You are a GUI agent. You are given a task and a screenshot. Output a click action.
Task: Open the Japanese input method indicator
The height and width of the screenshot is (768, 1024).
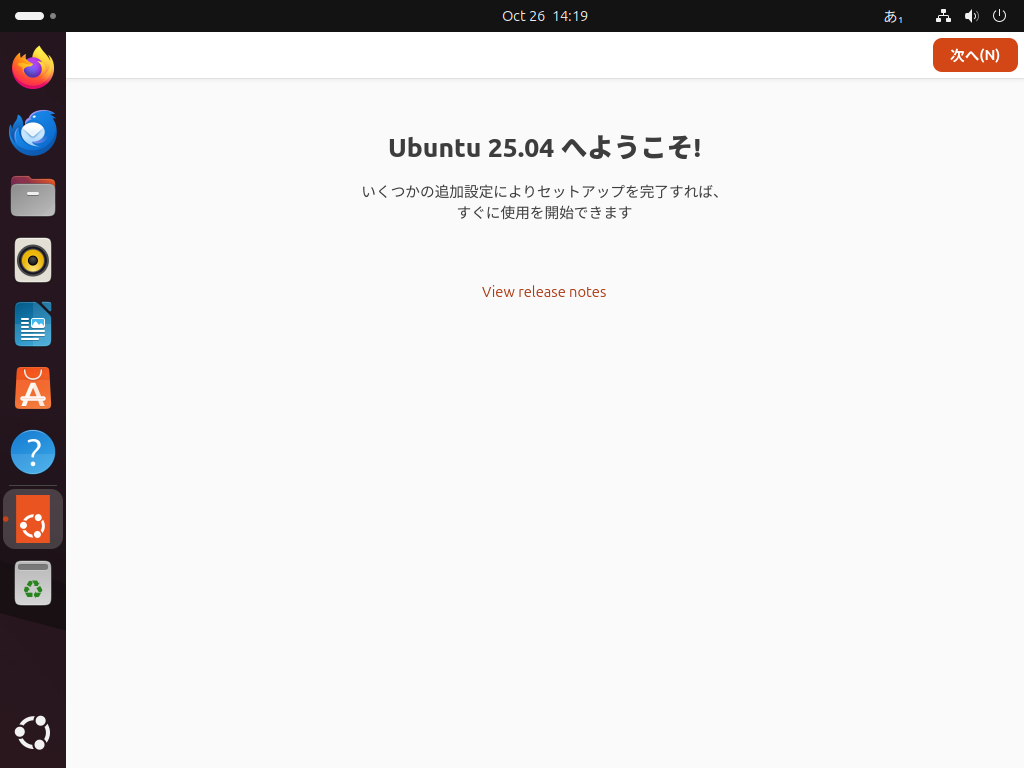(893, 16)
